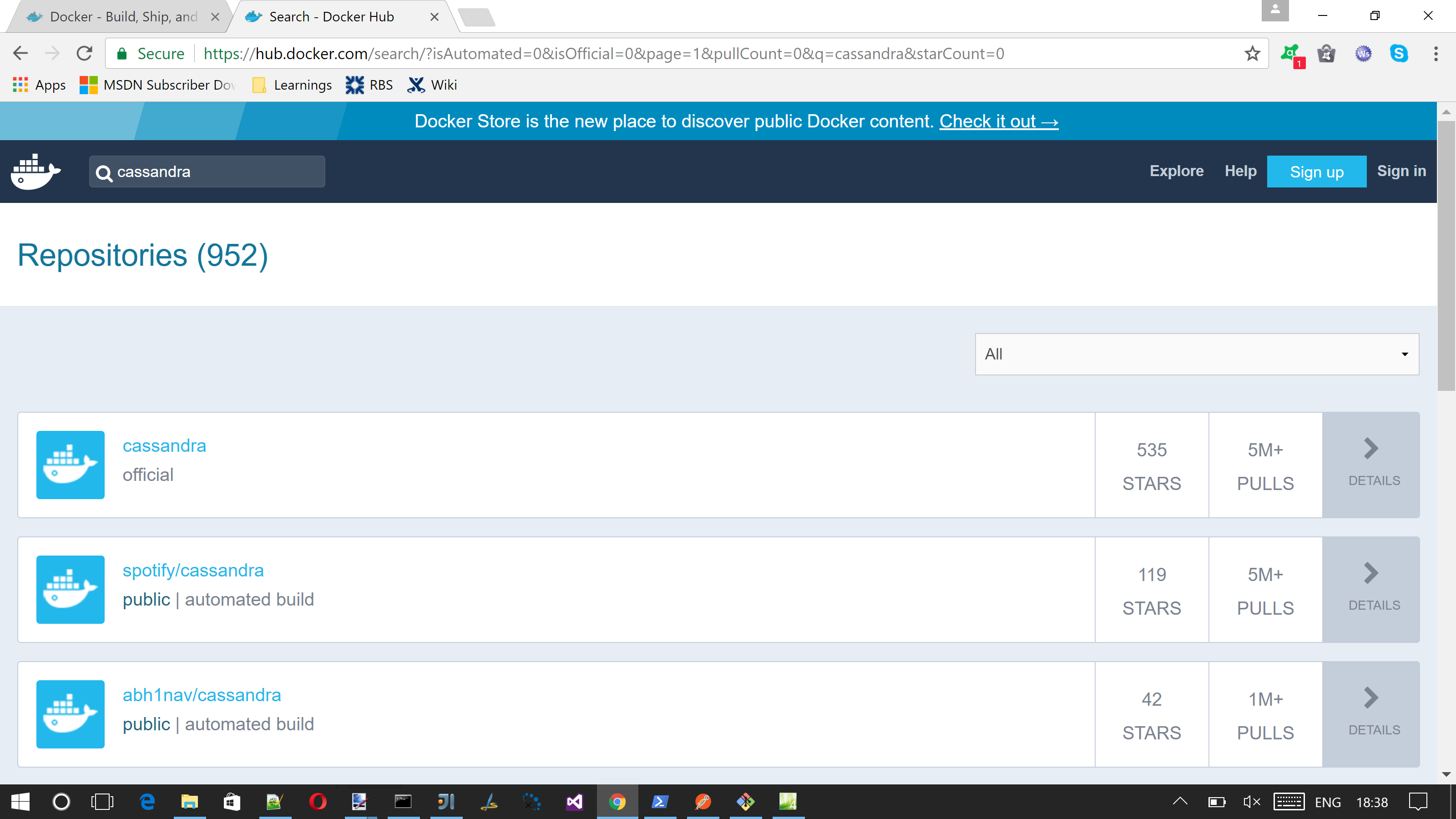This screenshot has height=819, width=1456.
Task: Click the muted volume icon in system tray
Action: point(1251,801)
